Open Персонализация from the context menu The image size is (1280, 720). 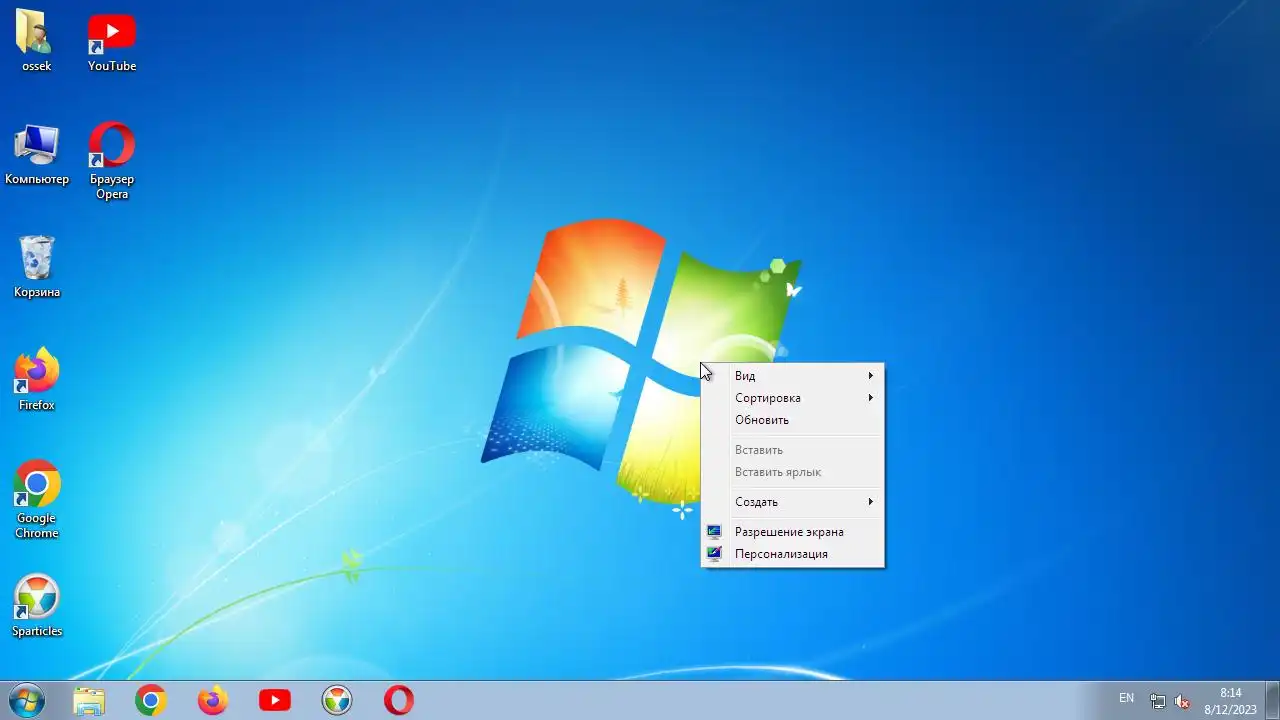(793, 554)
